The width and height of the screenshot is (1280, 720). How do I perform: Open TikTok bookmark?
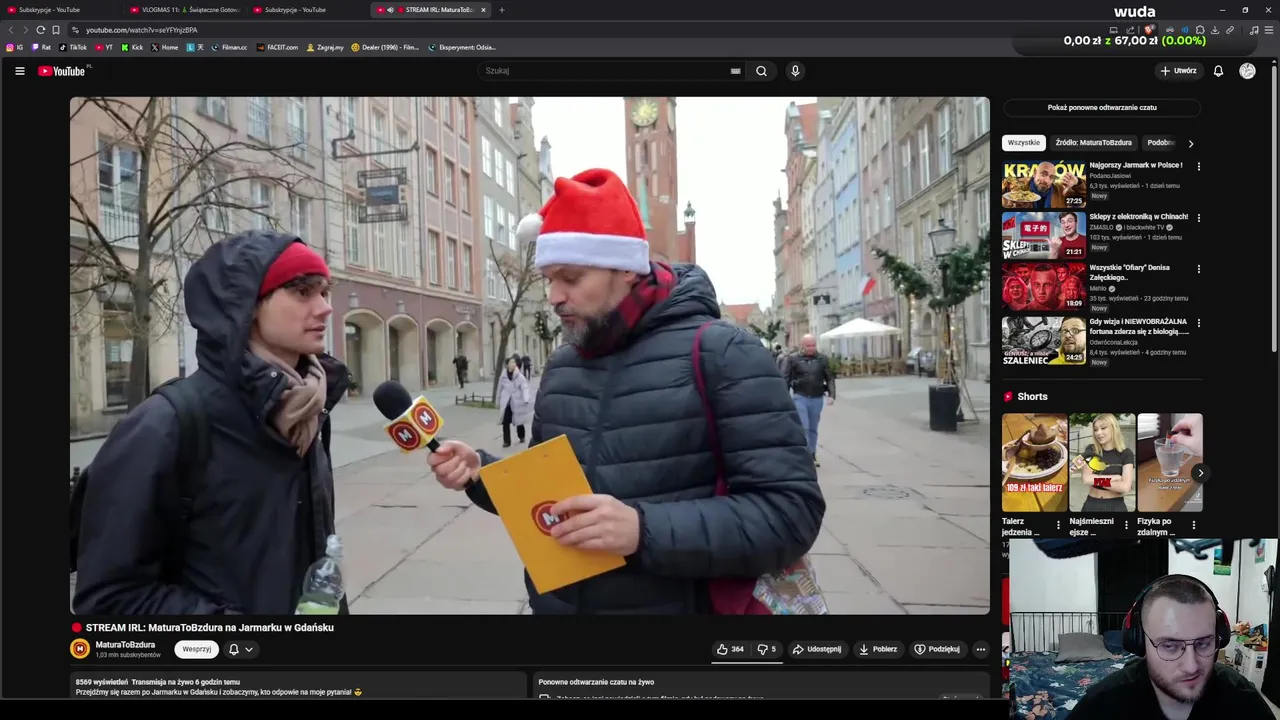click(x=73, y=47)
